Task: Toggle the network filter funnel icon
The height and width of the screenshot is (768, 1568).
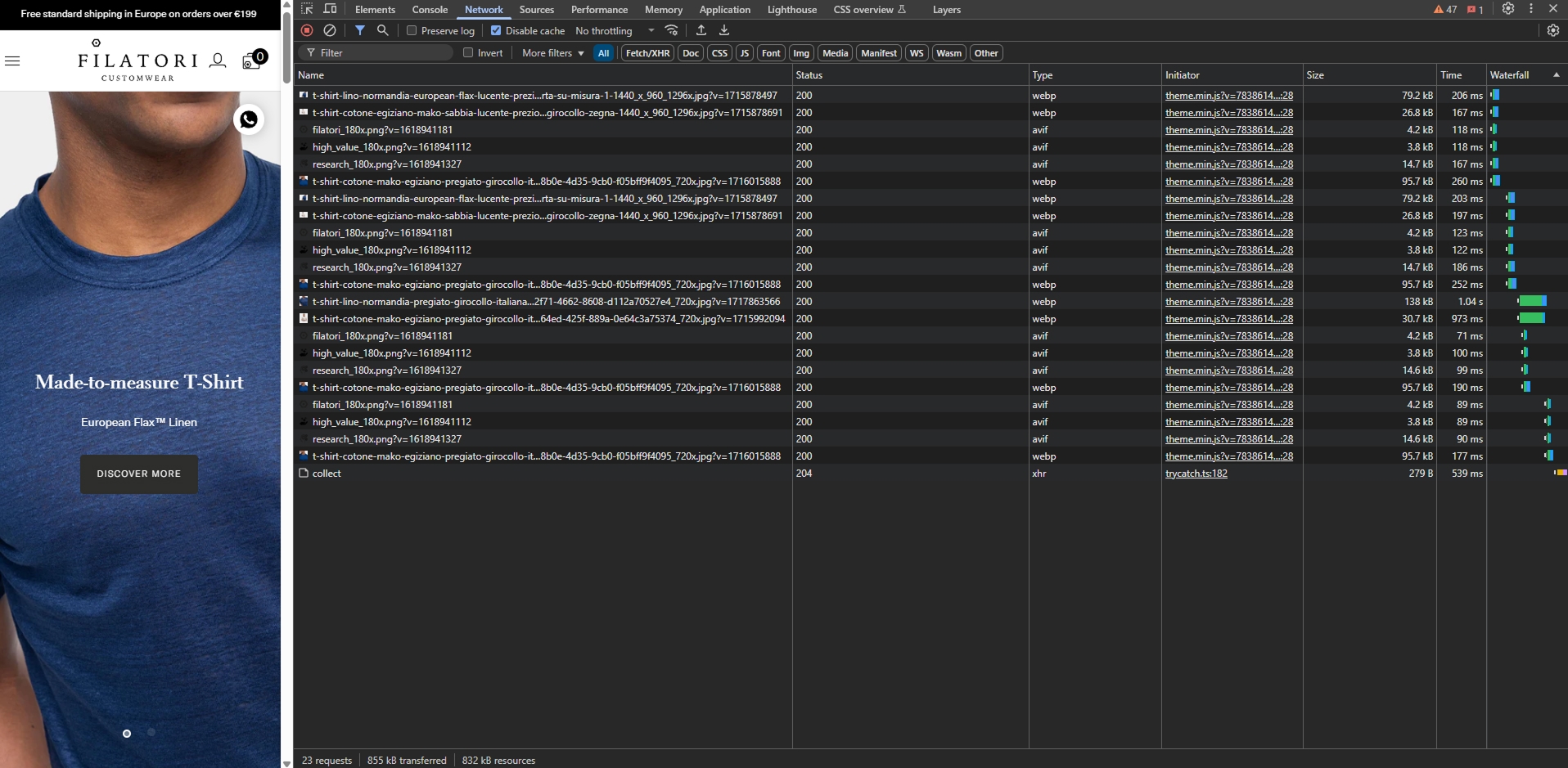Action: pyautogui.click(x=360, y=30)
